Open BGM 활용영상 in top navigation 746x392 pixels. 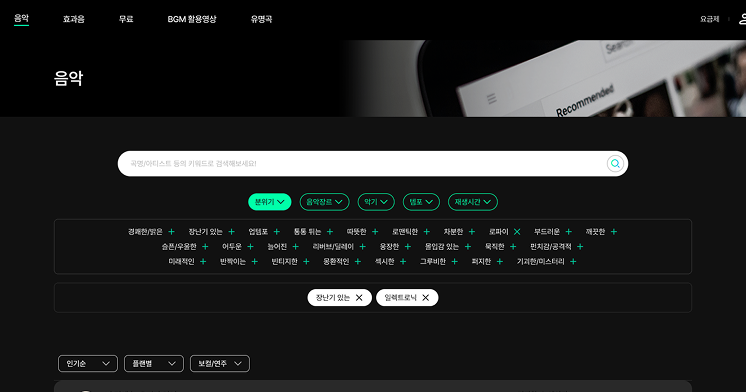(x=192, y=19)
